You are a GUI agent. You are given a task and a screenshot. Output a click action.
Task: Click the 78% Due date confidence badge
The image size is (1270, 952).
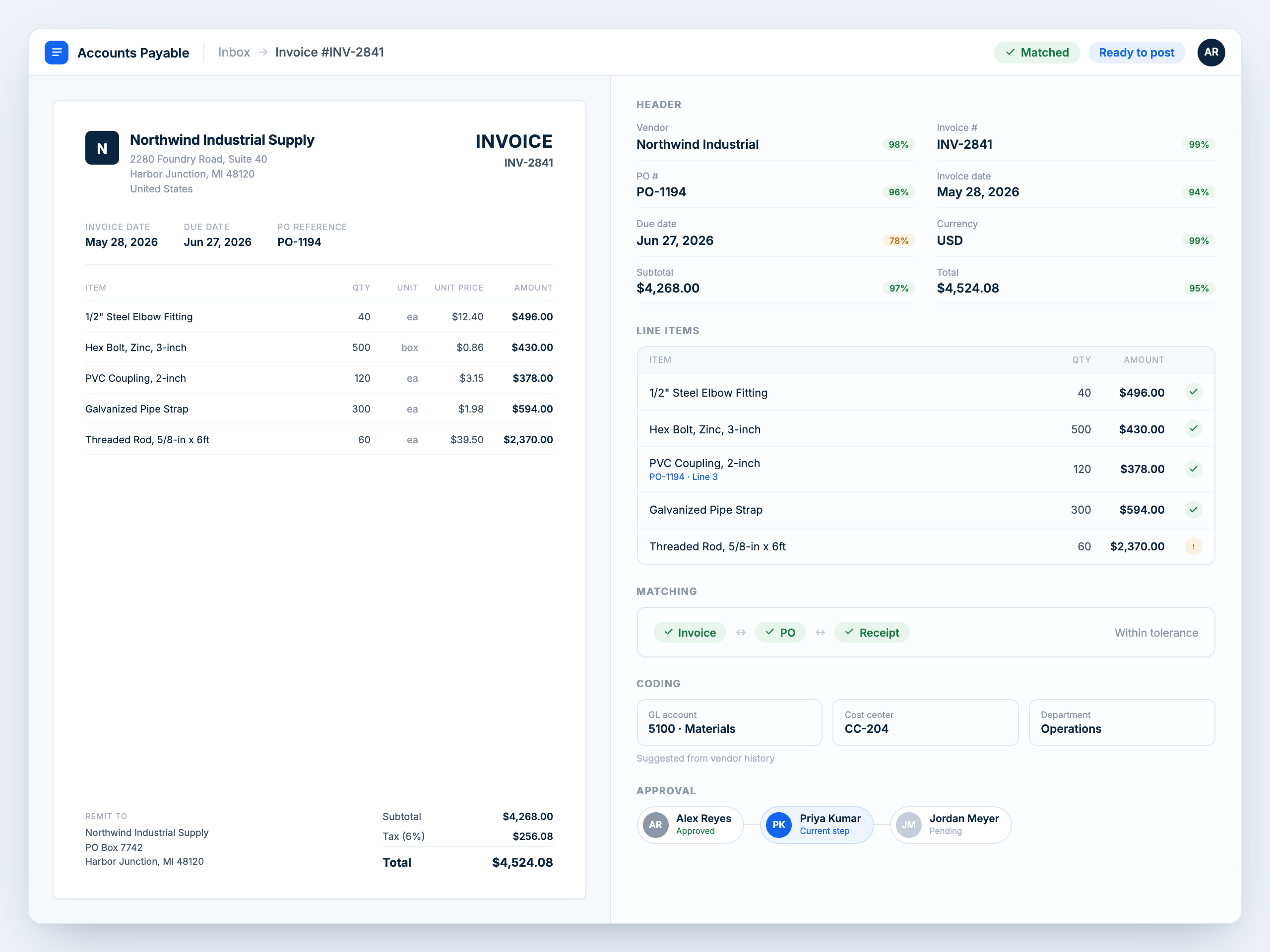point(898,240)
